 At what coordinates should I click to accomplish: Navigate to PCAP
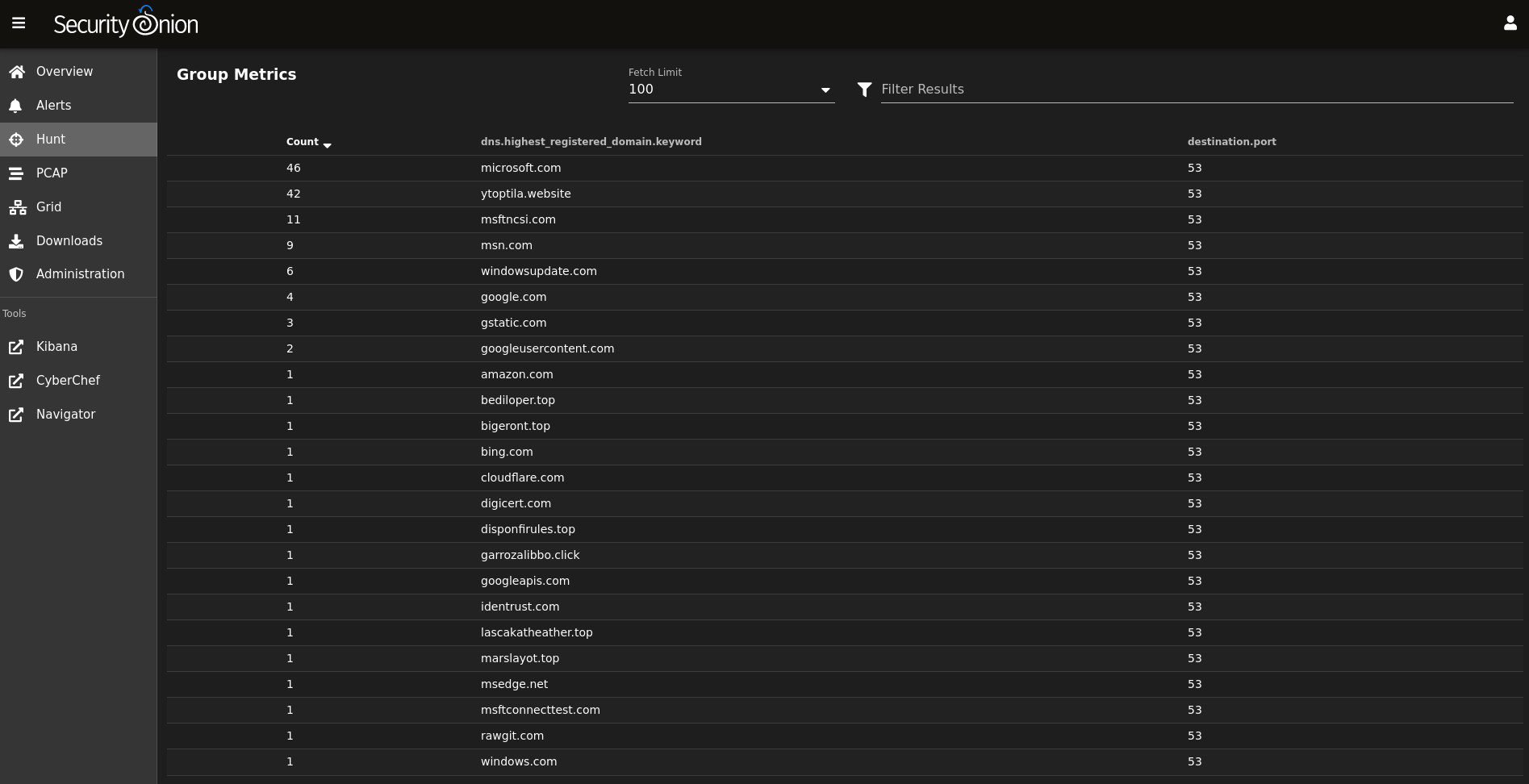pos(78,173)
